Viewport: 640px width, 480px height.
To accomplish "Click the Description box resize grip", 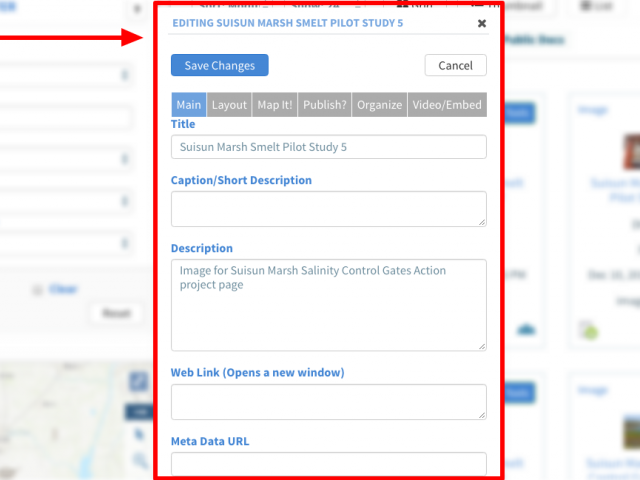I will (x=482, y=347).
